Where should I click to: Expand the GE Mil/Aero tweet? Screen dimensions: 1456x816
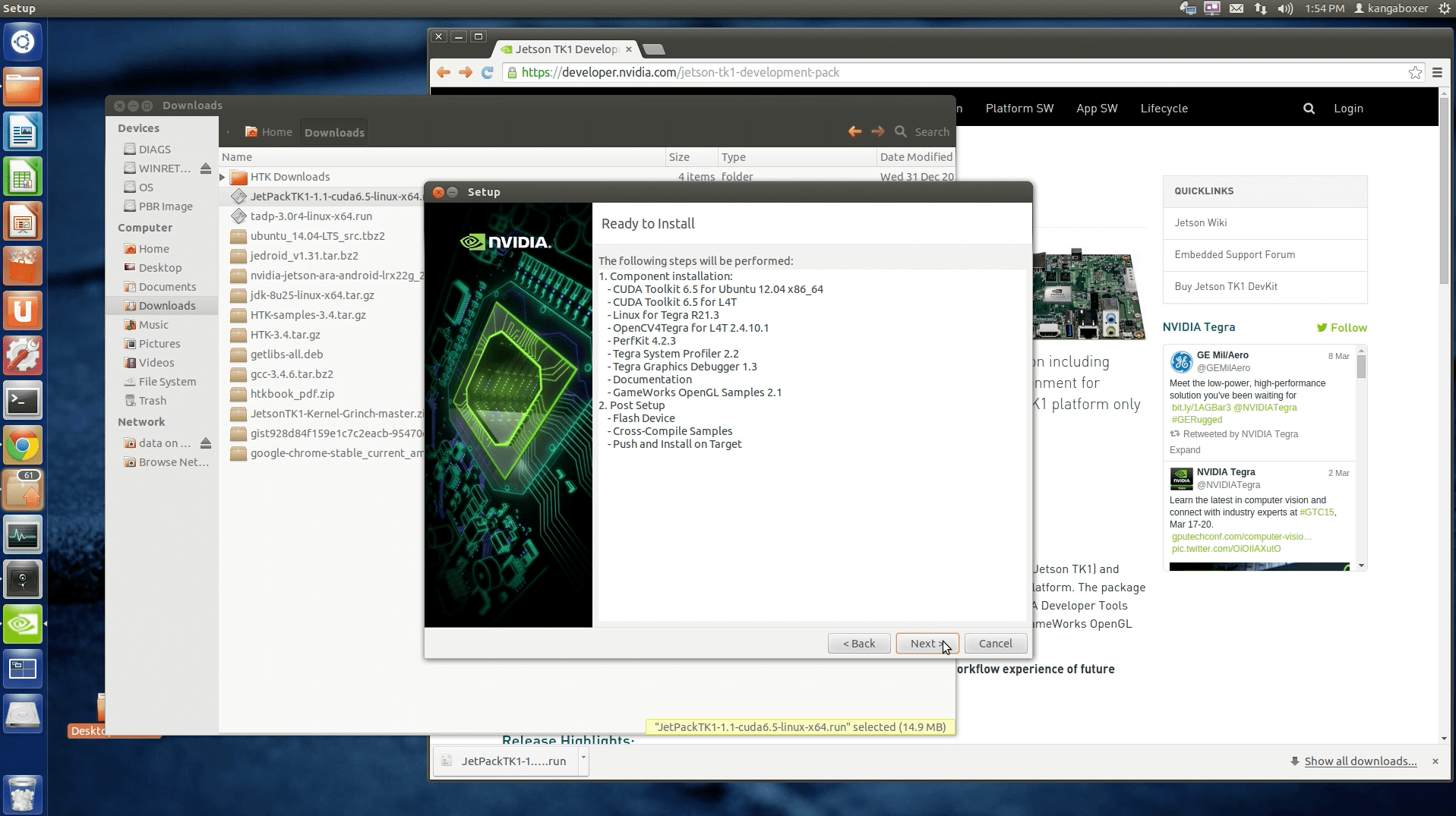(x=1184, y=450)
